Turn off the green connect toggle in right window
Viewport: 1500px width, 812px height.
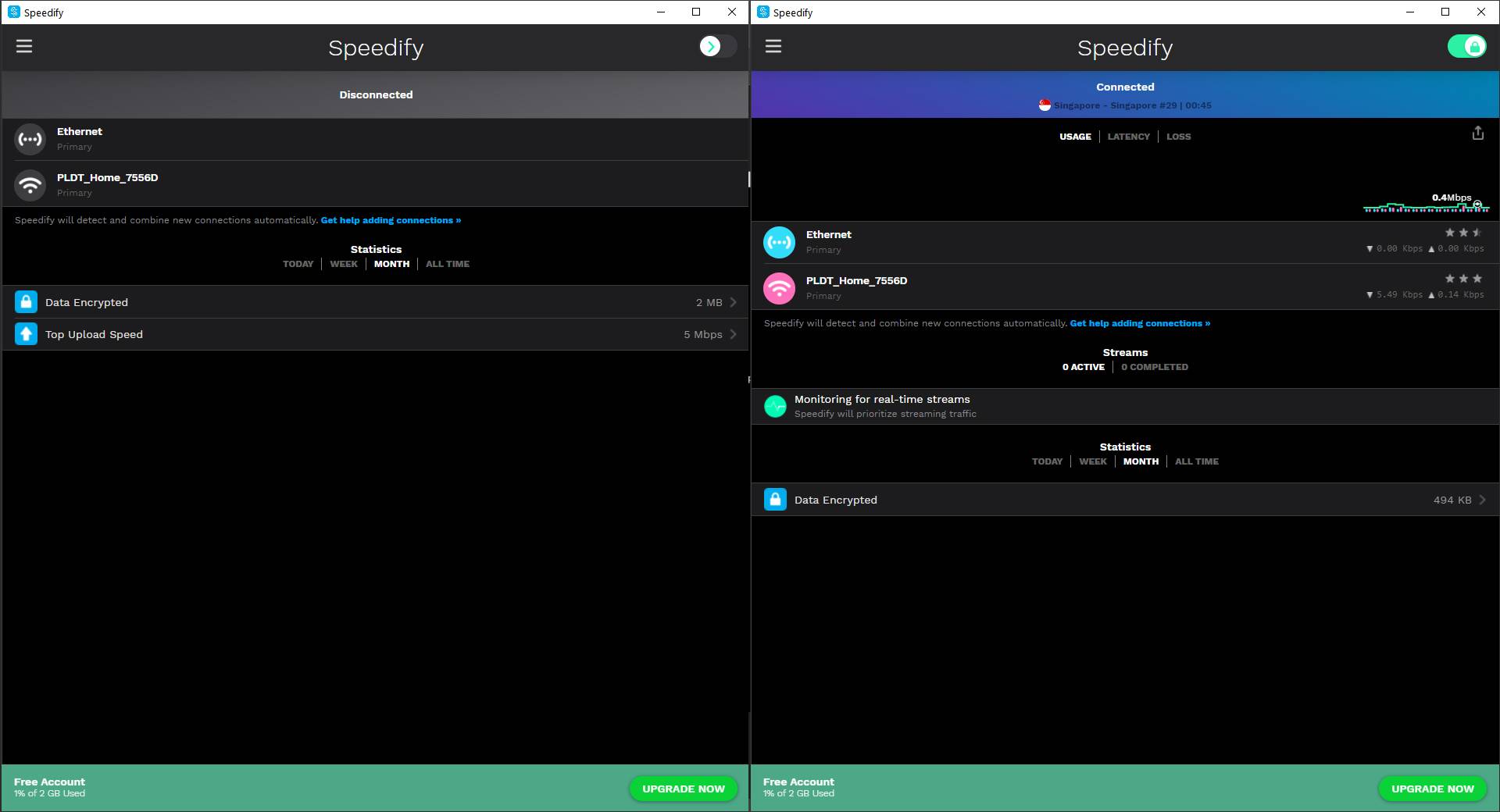[1466, 47]
